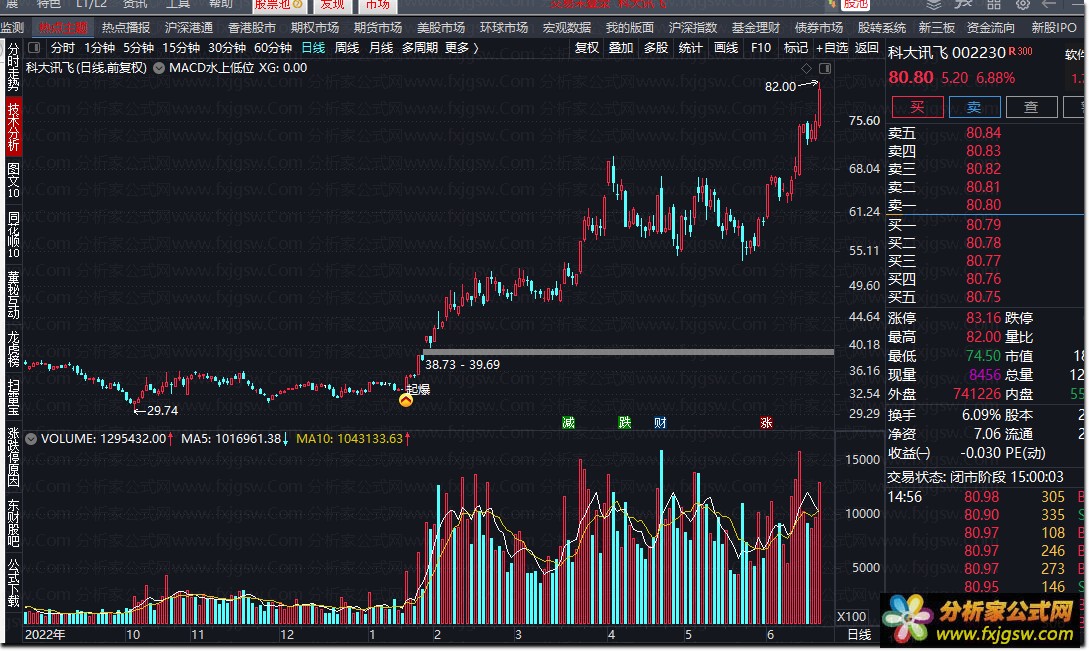The height and width of the screenshot is (651, 1090).
Task: Click the red 涨 event marker
Action: point(766,422)
